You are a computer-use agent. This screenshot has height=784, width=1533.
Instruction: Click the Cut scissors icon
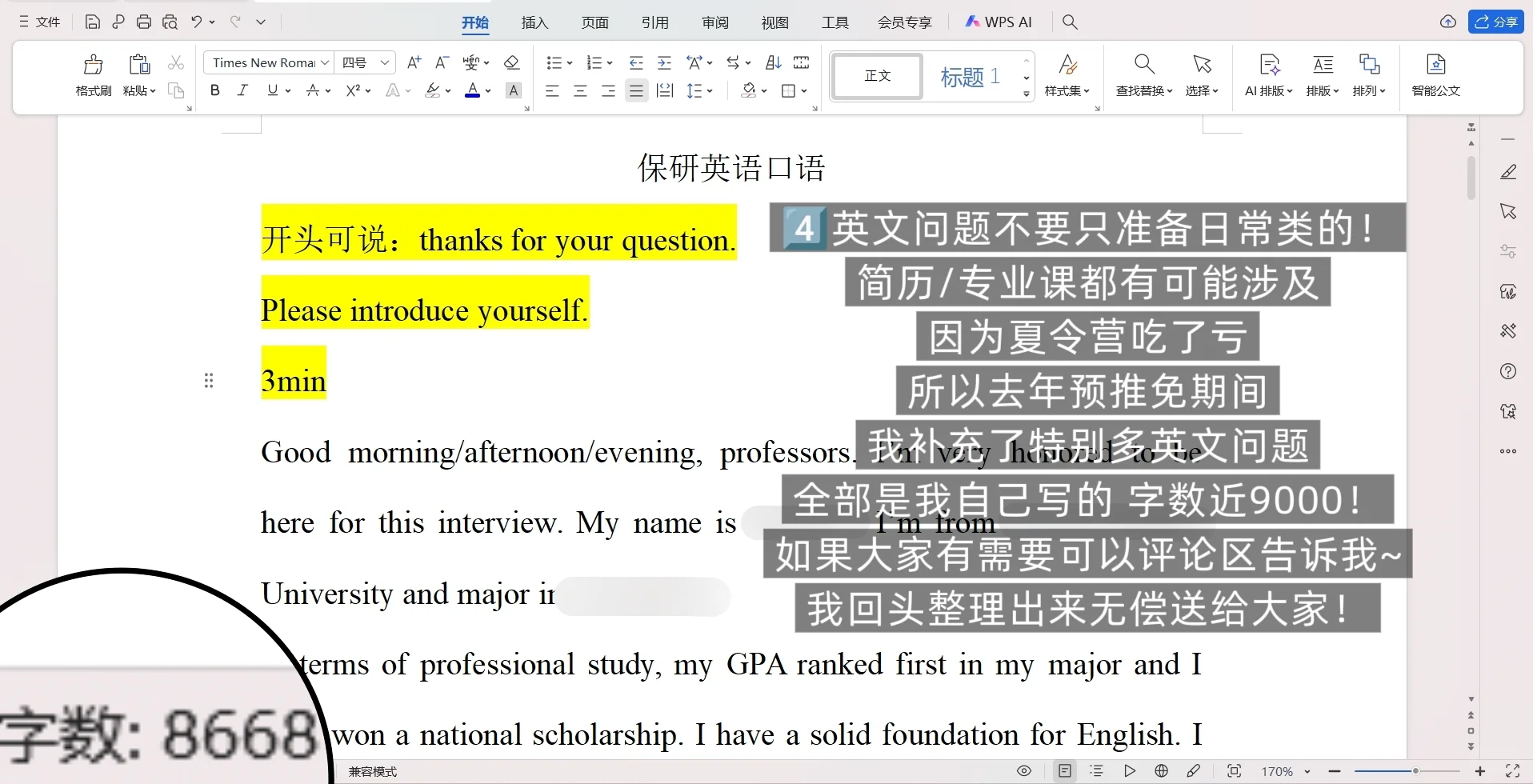(176, 62)
